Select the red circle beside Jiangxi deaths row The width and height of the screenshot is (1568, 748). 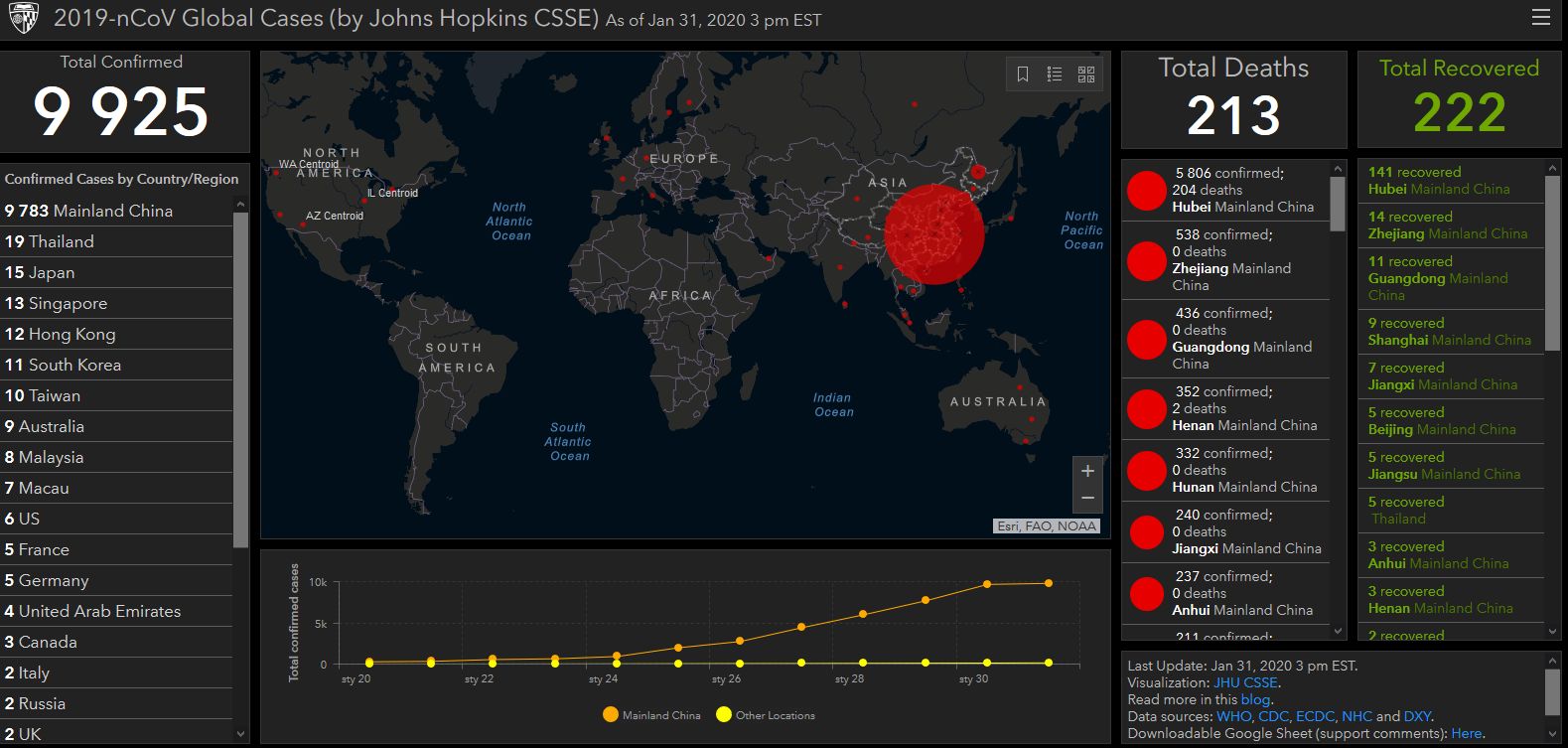(x=1146, y=532)
